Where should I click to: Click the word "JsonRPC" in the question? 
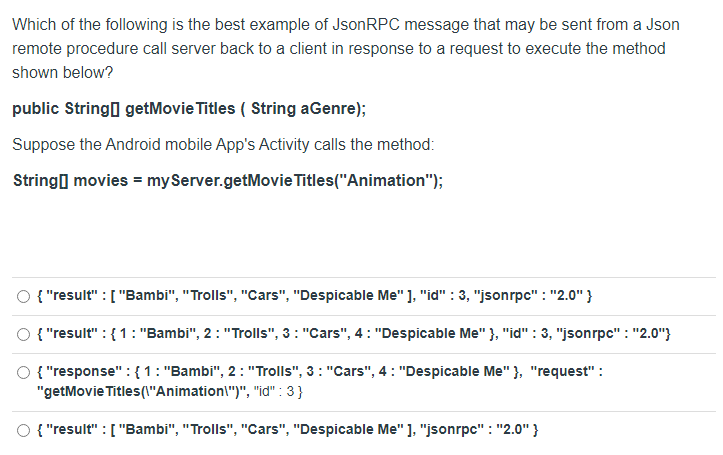(x=366, y=24)
